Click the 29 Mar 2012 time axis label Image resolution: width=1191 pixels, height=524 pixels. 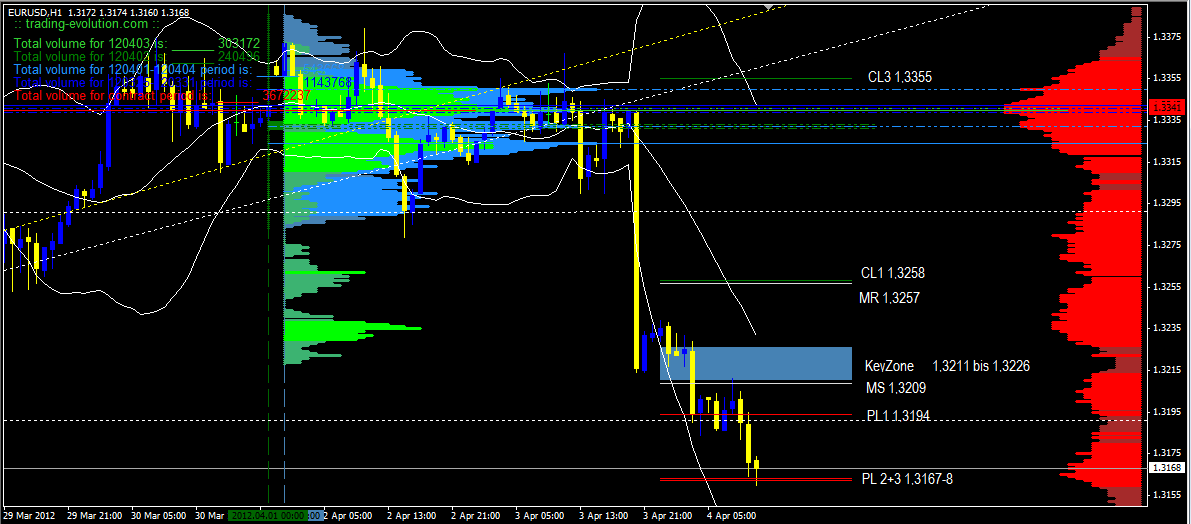coord(29,515)
